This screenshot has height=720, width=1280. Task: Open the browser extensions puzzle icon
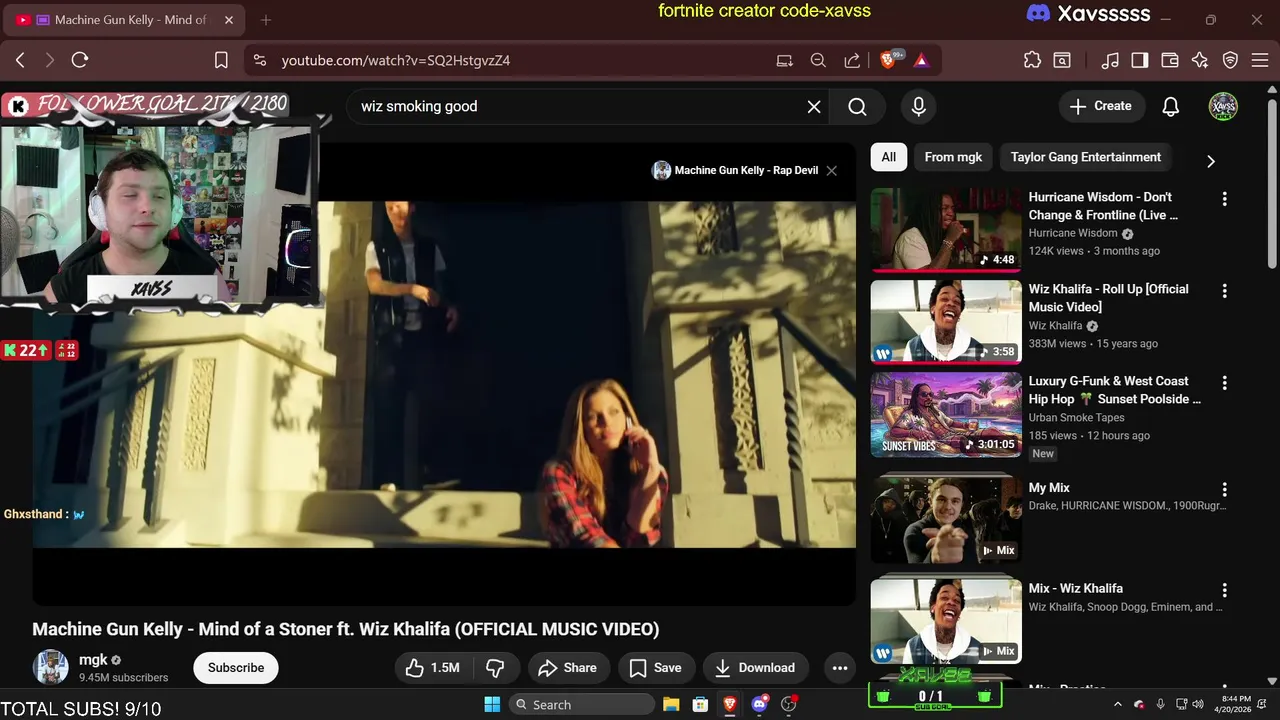(1032, 60)
